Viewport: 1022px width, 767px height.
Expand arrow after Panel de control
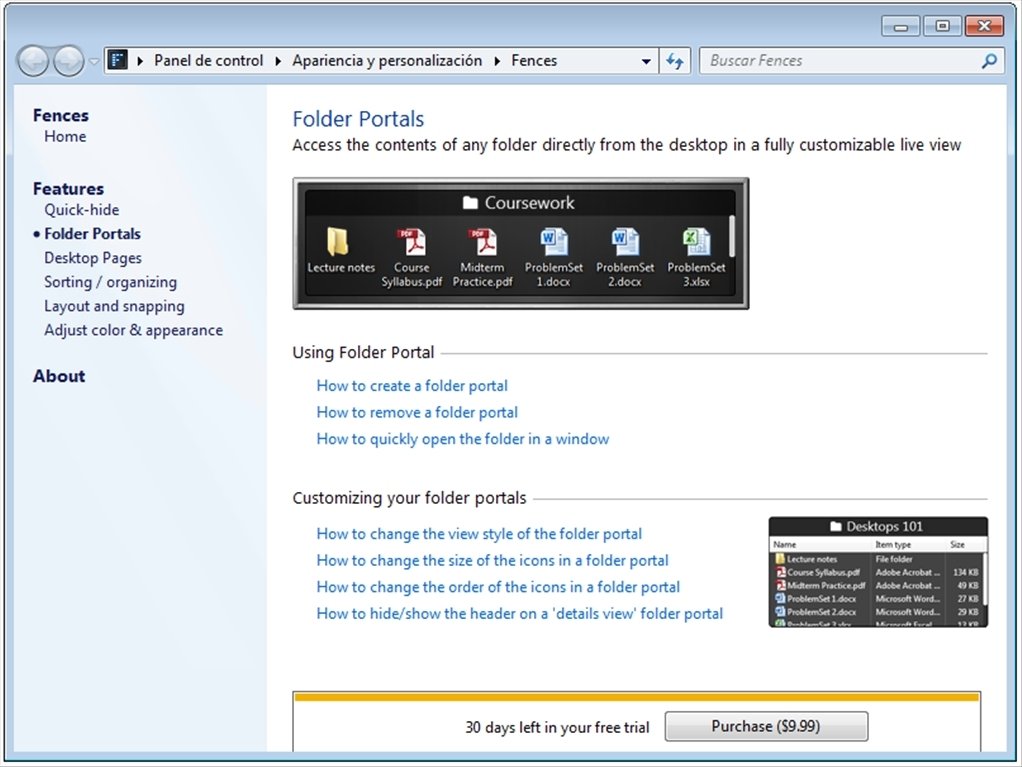[278, 61]
